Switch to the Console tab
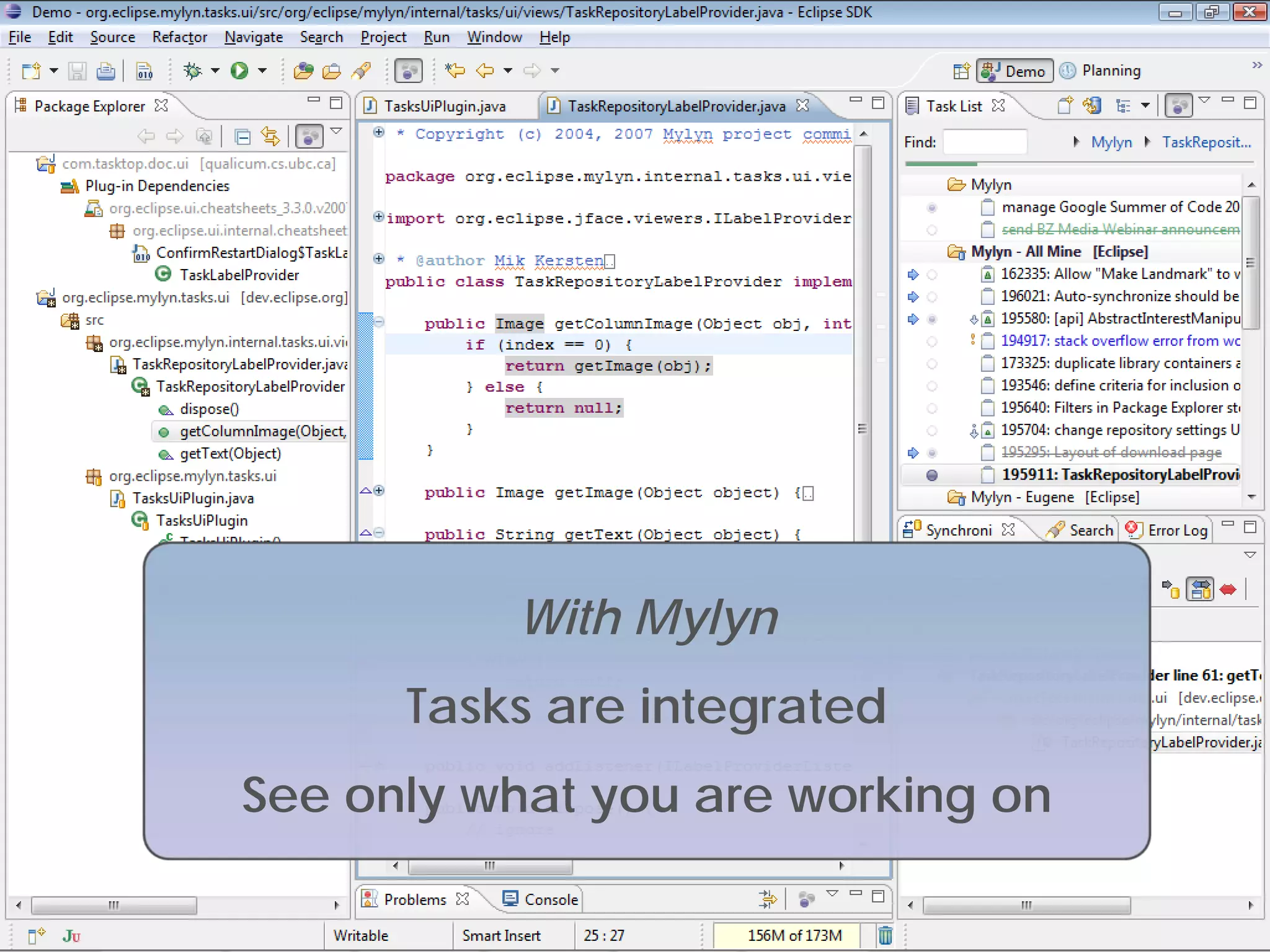Screen dimensions: 1270x952 (541, 899)
